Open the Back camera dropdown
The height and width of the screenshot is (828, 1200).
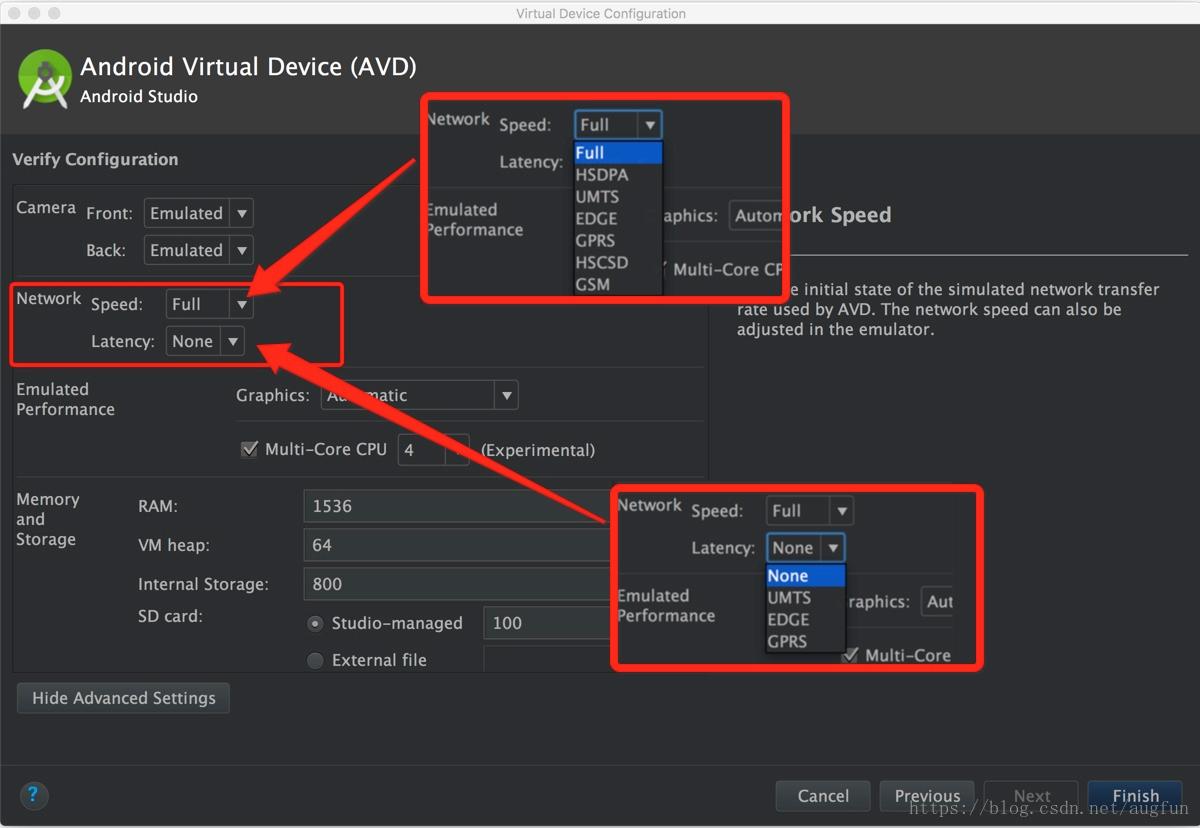click(x=198, y=250)
